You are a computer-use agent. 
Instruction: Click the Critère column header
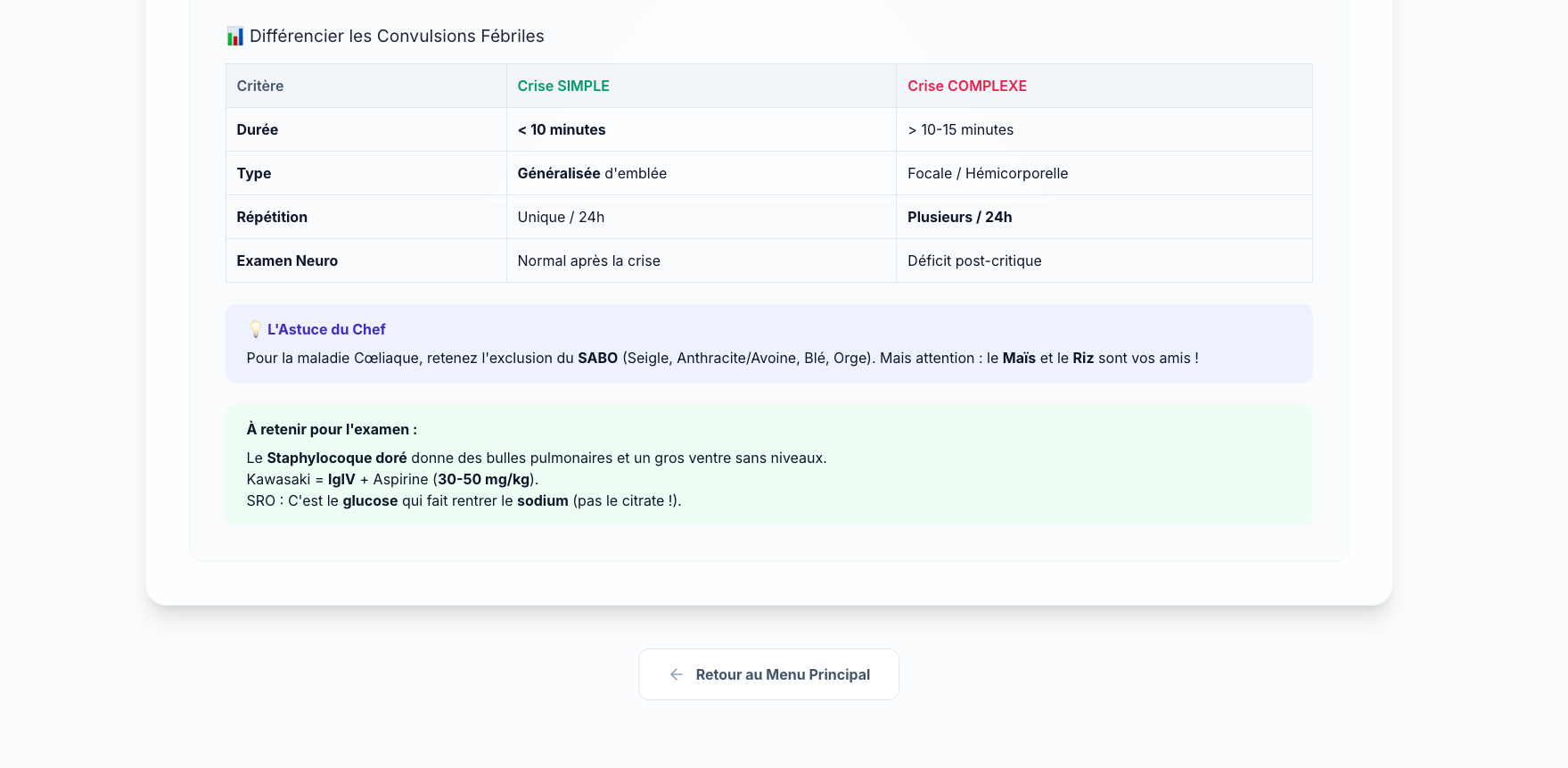click(260, 86)
